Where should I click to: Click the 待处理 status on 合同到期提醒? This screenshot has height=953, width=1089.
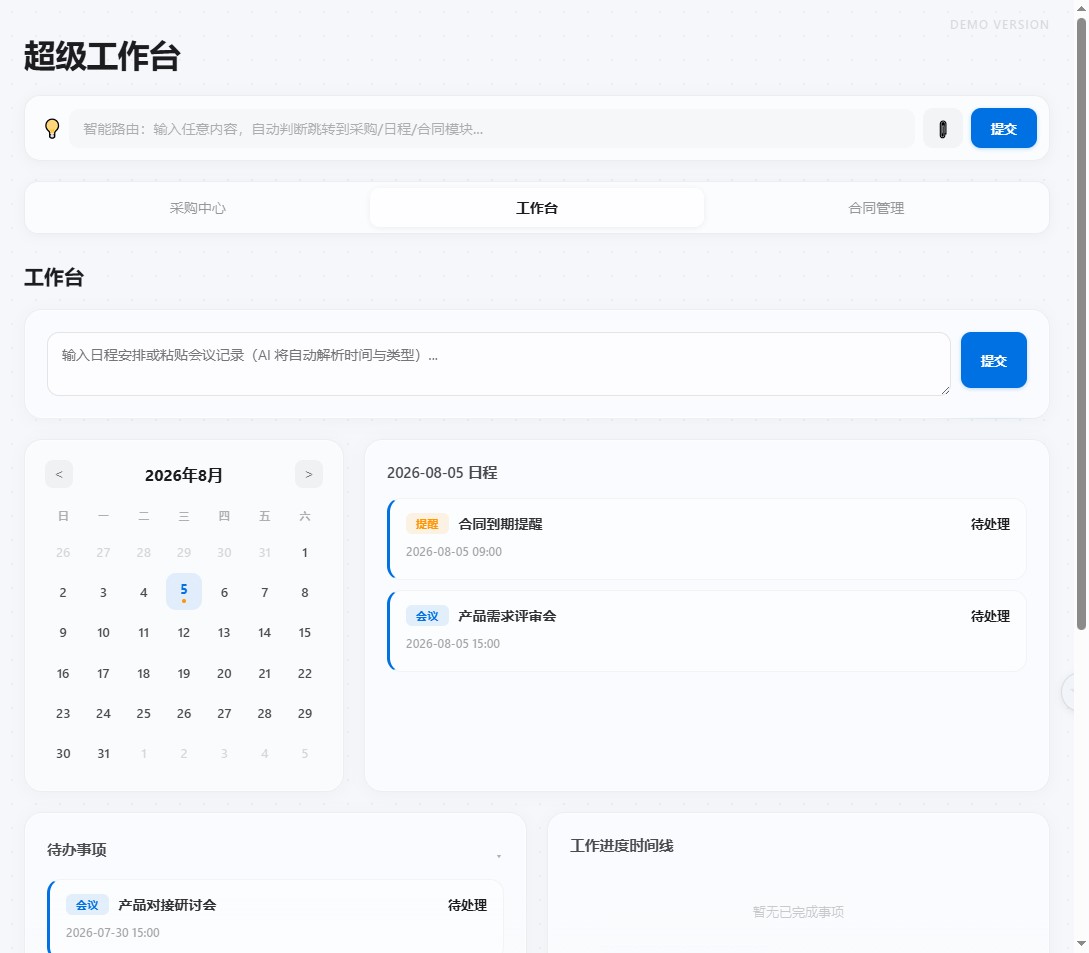[990, 524]
